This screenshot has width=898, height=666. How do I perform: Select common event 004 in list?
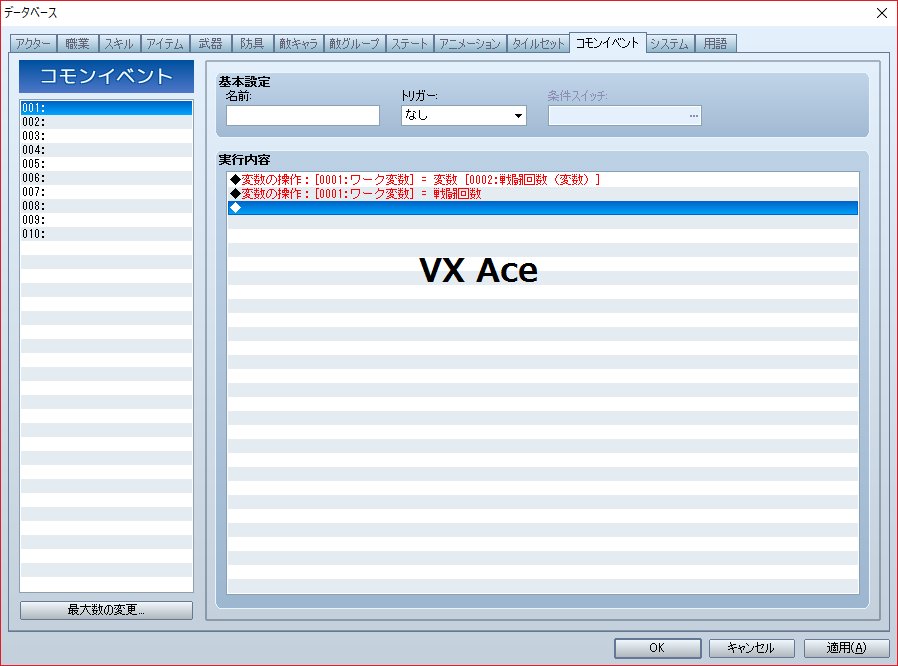click(x=107, y=150)
